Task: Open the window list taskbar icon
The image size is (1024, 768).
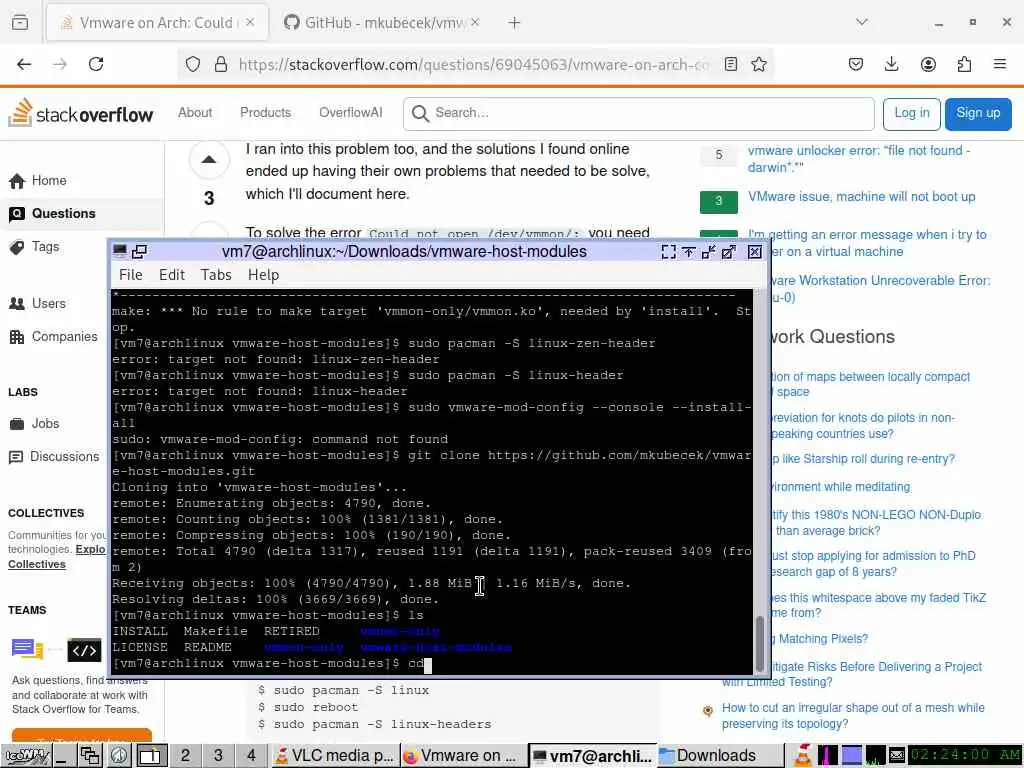Action: tap(89, 756)
